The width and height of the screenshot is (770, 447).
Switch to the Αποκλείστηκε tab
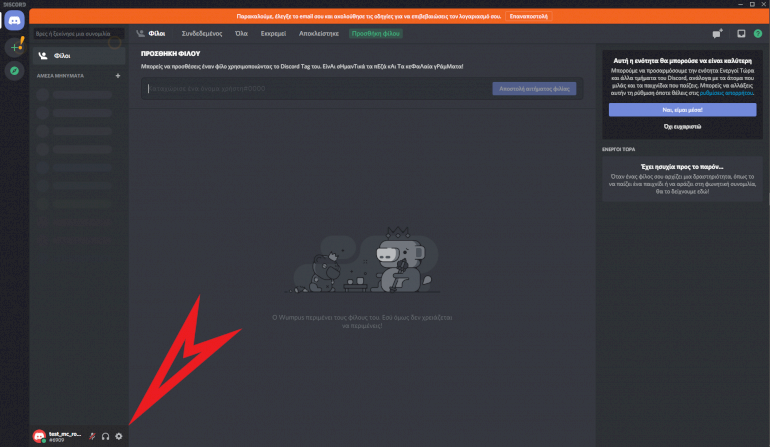(319, 33)
